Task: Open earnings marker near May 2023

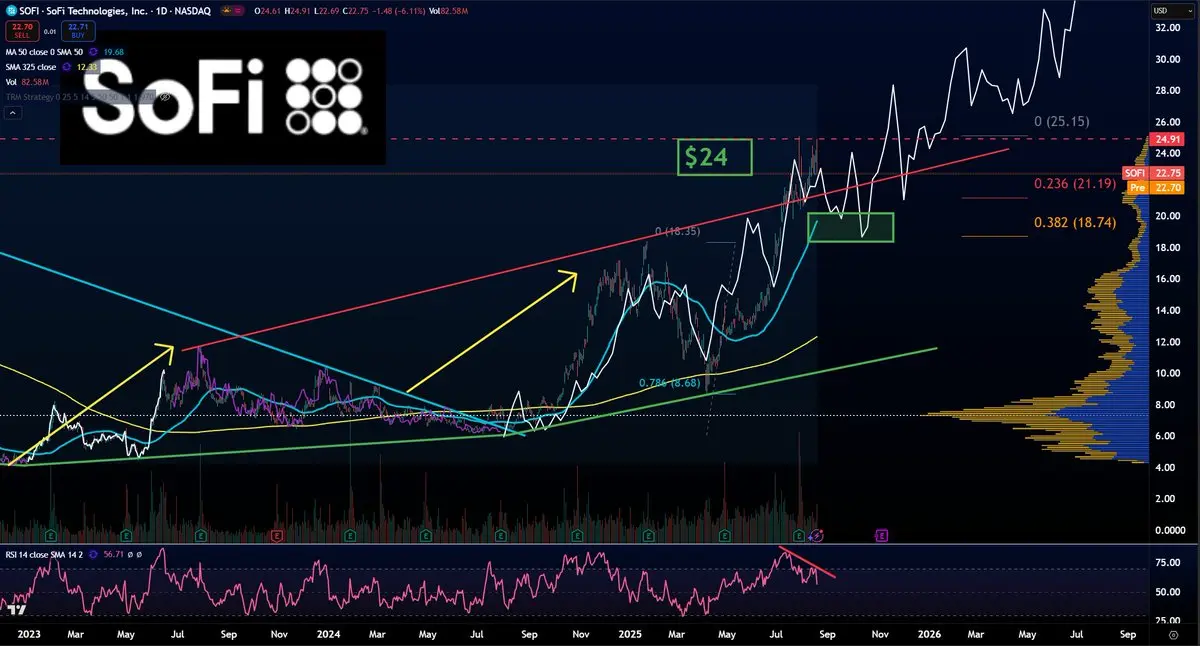Action: 126,535
